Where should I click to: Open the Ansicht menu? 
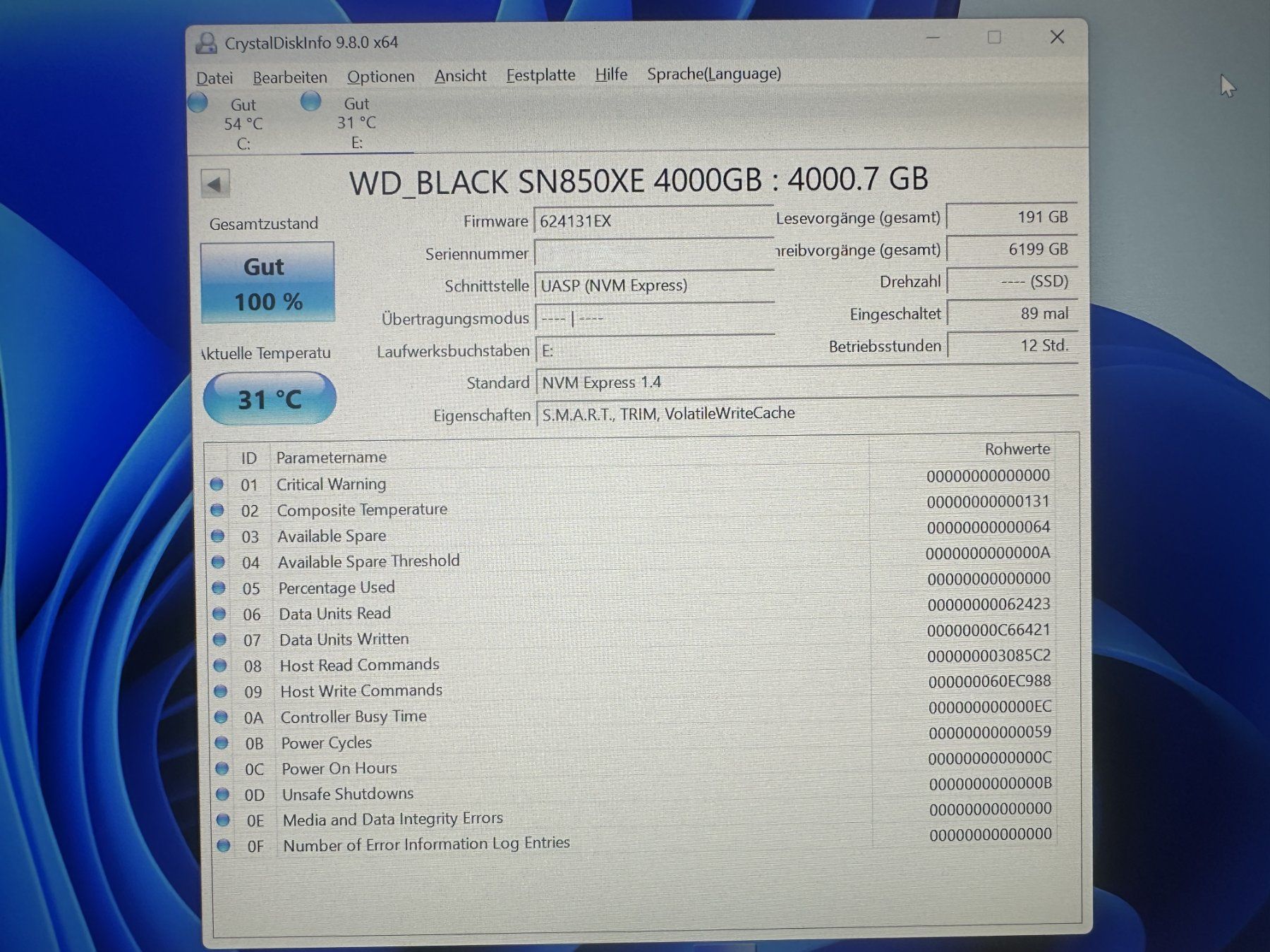click(460, 75)
